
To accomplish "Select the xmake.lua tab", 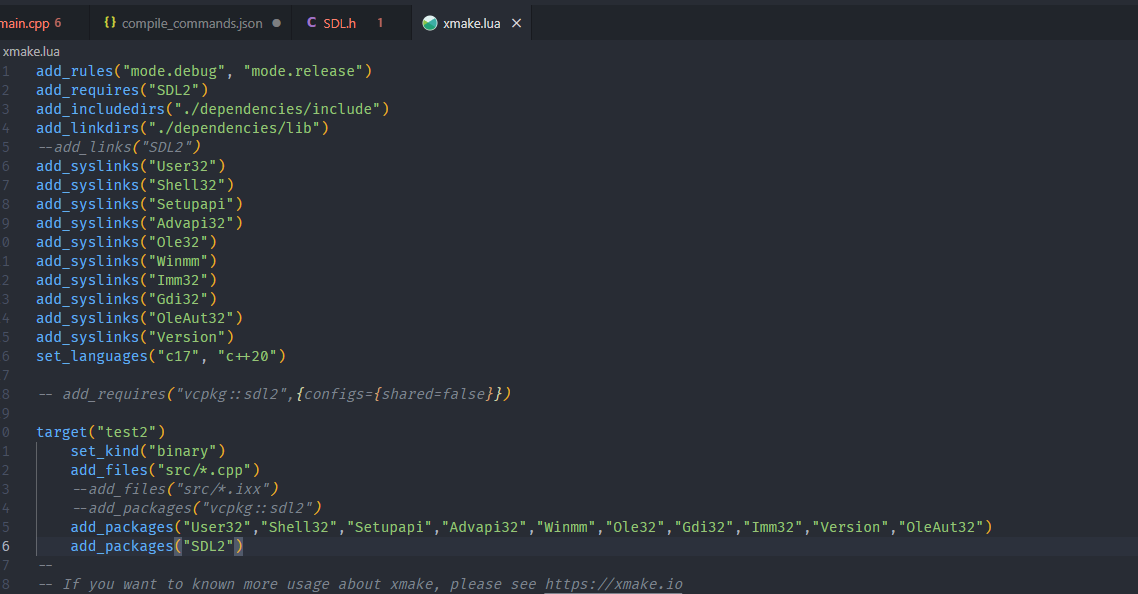I will (x=472, y=23).
